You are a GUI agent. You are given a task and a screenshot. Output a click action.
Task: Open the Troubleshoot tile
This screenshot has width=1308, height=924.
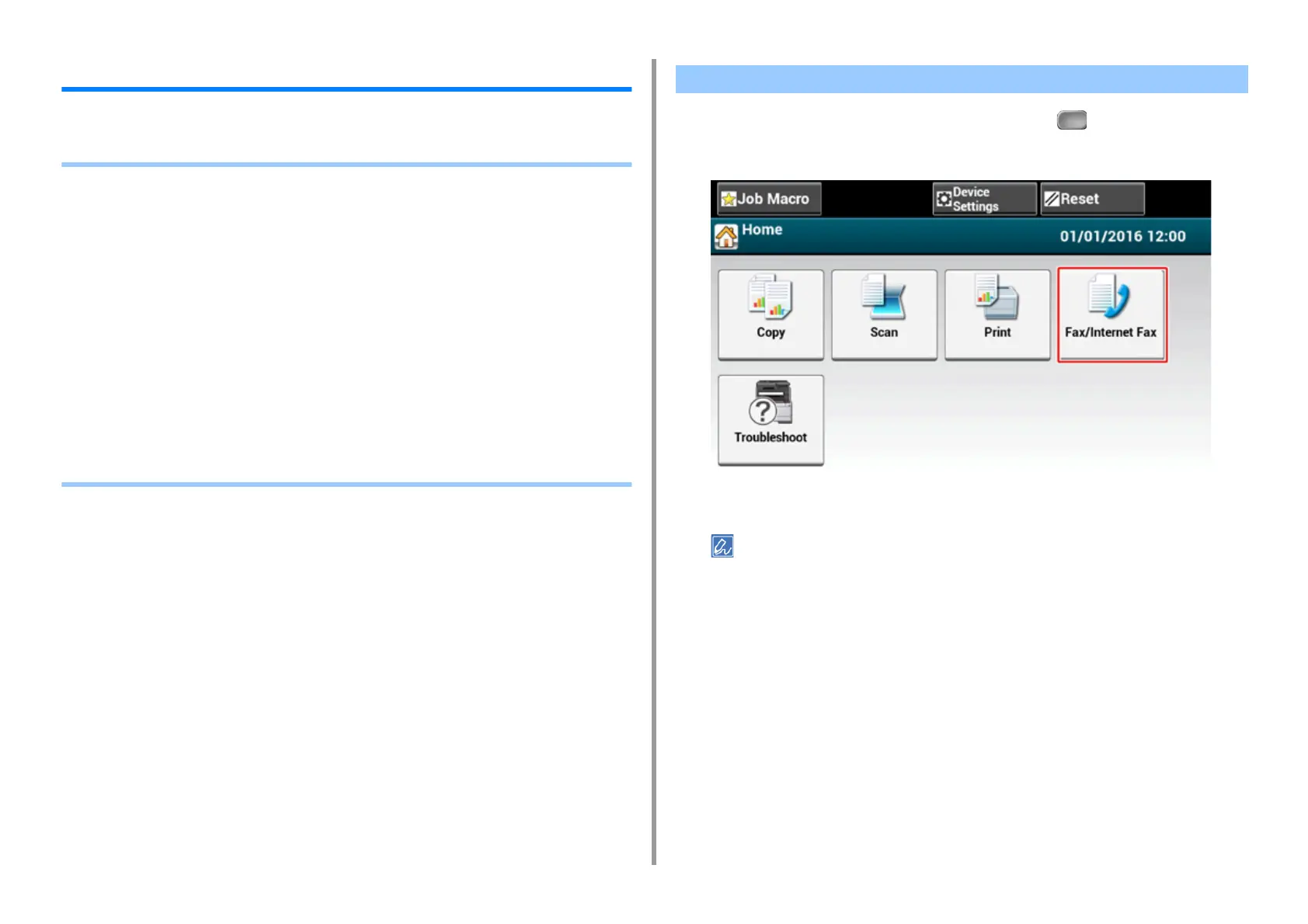771,420
